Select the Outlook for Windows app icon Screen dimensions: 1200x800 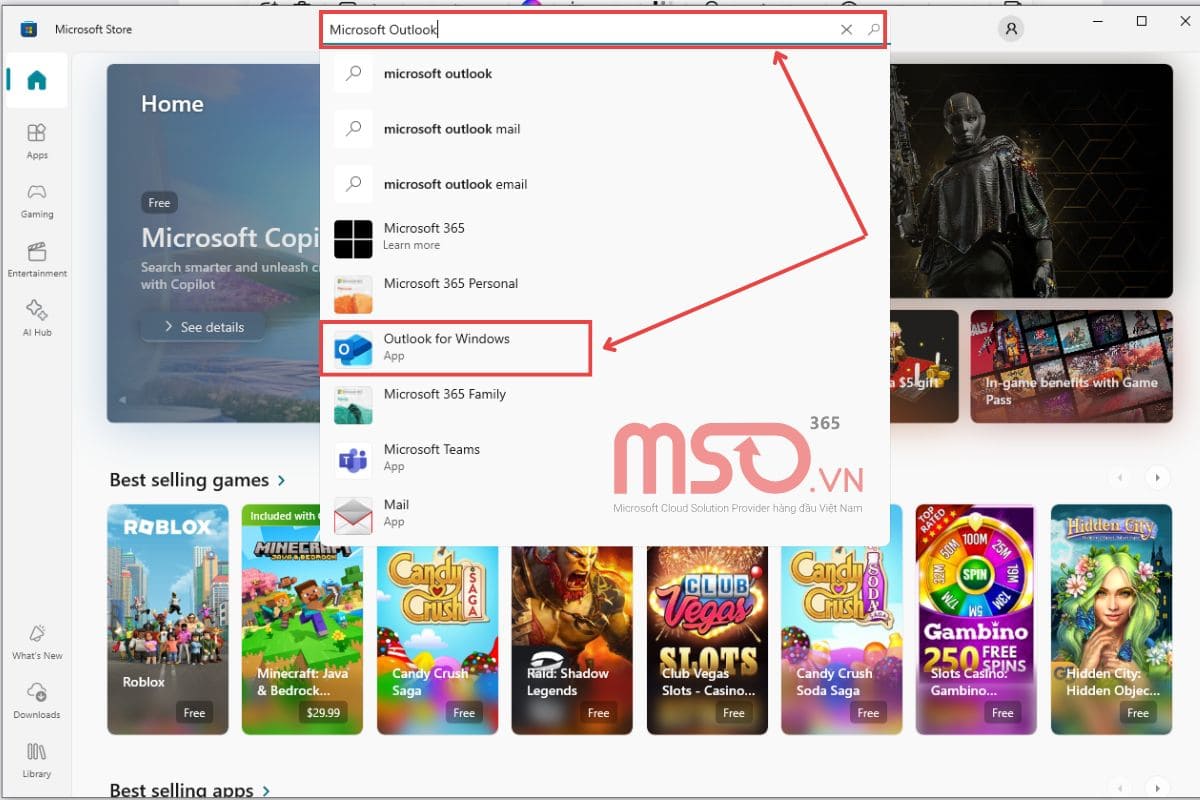coord(353,349)
